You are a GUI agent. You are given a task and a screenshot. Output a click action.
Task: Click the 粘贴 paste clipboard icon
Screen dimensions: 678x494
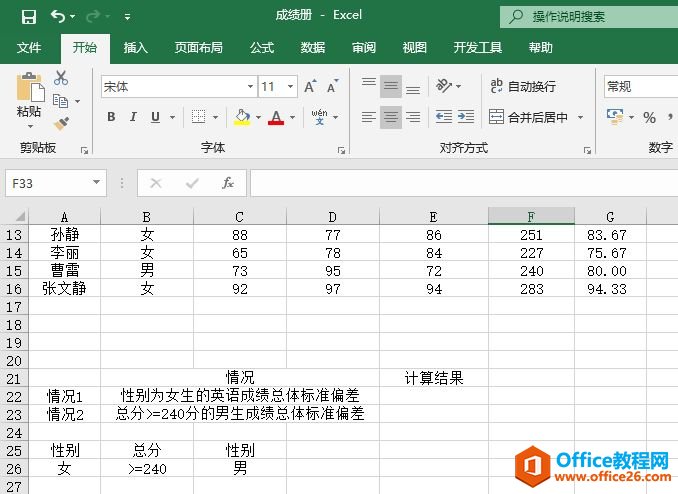tap(30, 88)
